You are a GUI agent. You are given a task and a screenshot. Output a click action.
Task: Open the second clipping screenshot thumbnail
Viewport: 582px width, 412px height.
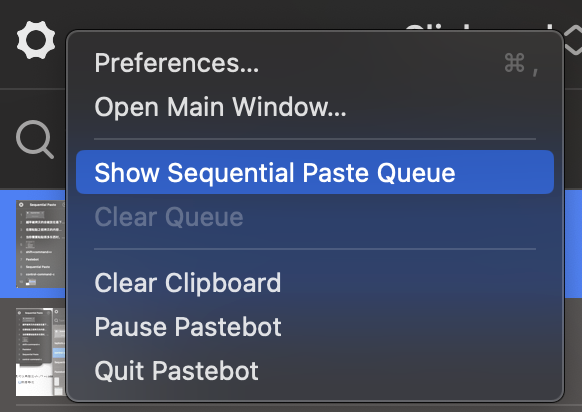tap(40, 351)
